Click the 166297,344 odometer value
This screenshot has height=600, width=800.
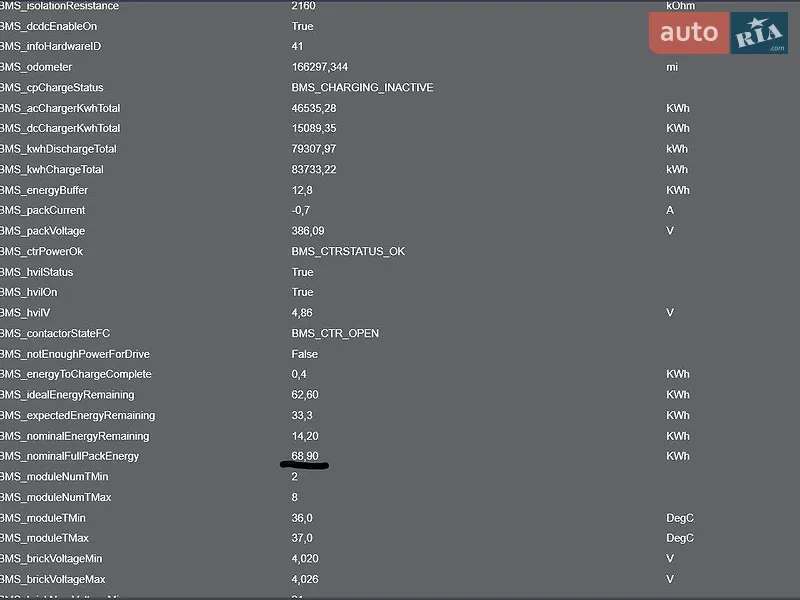coord(320,67)
